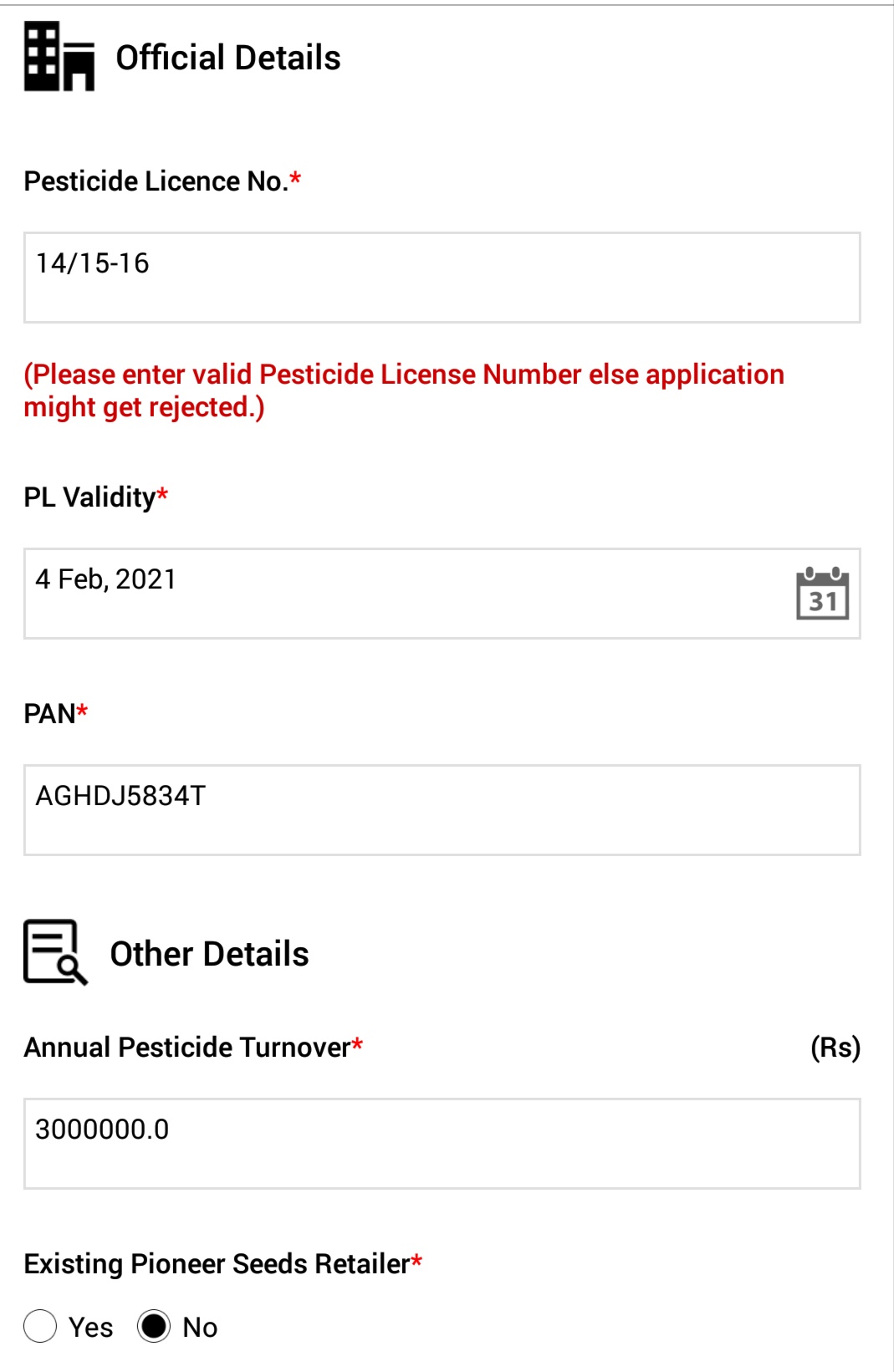Tap the Other Details section heading
Viewport: 894px width, 1372px height.
[209, 954]
